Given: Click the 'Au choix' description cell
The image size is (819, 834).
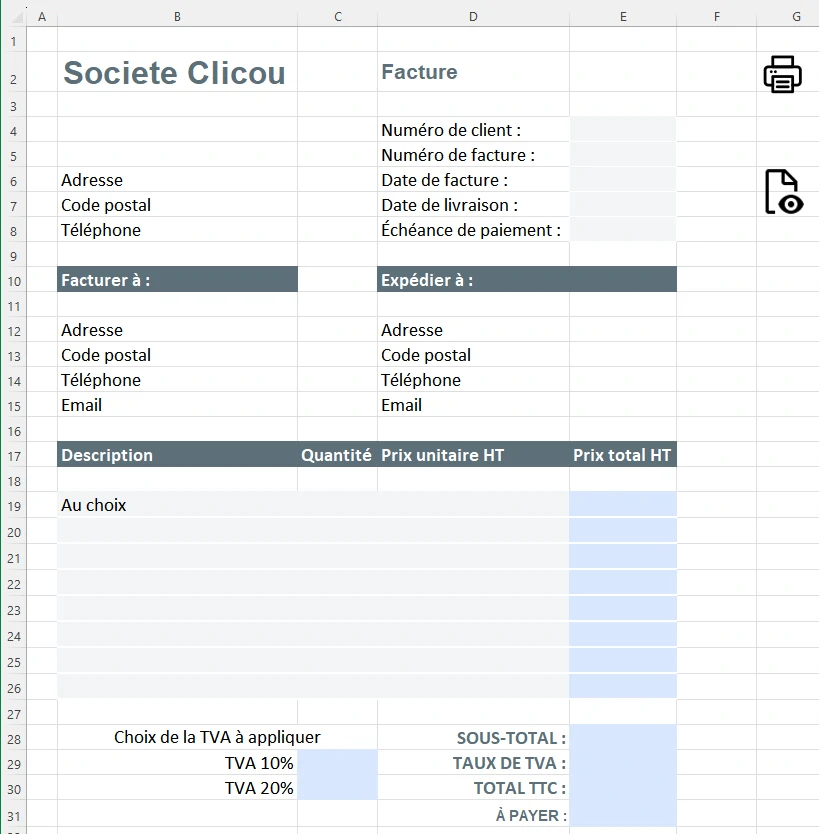Looking at the screenshot, I should click(x=177, y=505).
